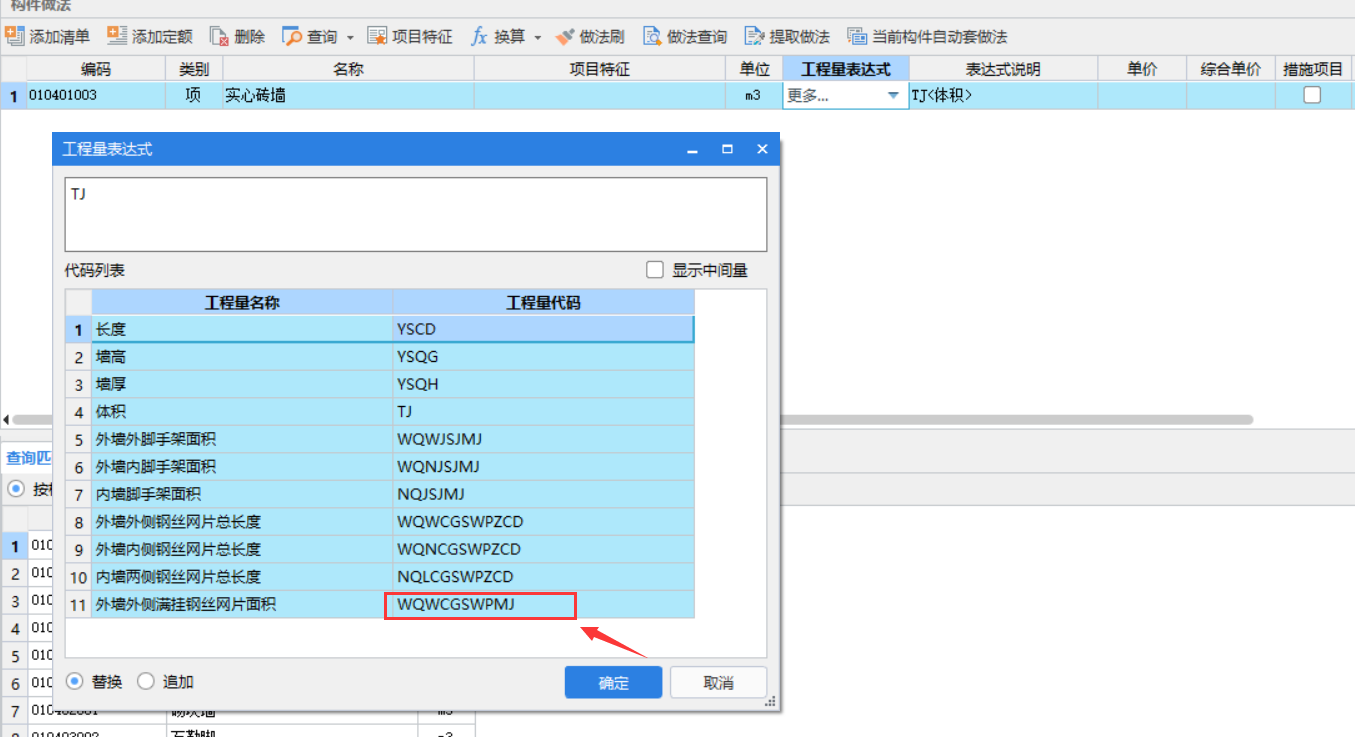Select the 追加 radio button

coord(146,681)
